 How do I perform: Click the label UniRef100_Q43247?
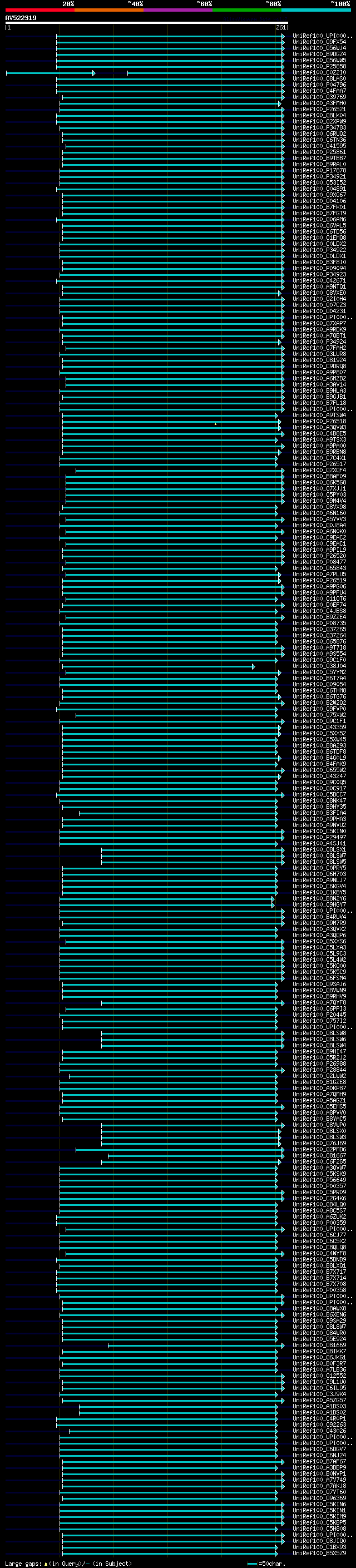[x=319, y=776]
